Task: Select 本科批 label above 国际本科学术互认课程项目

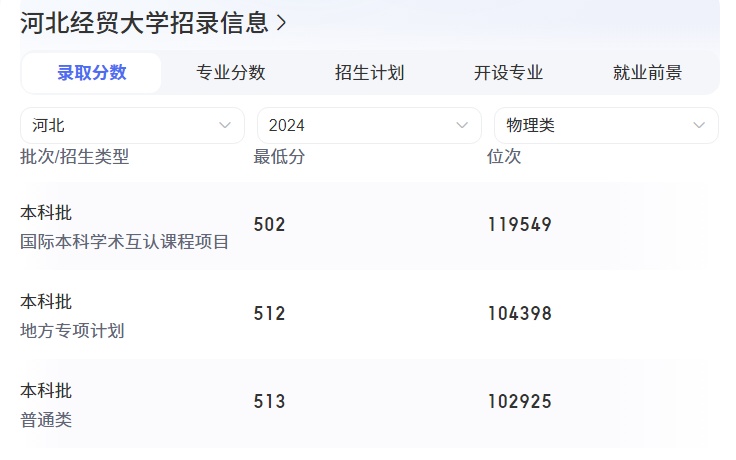Action: click(x=46, y=213)
